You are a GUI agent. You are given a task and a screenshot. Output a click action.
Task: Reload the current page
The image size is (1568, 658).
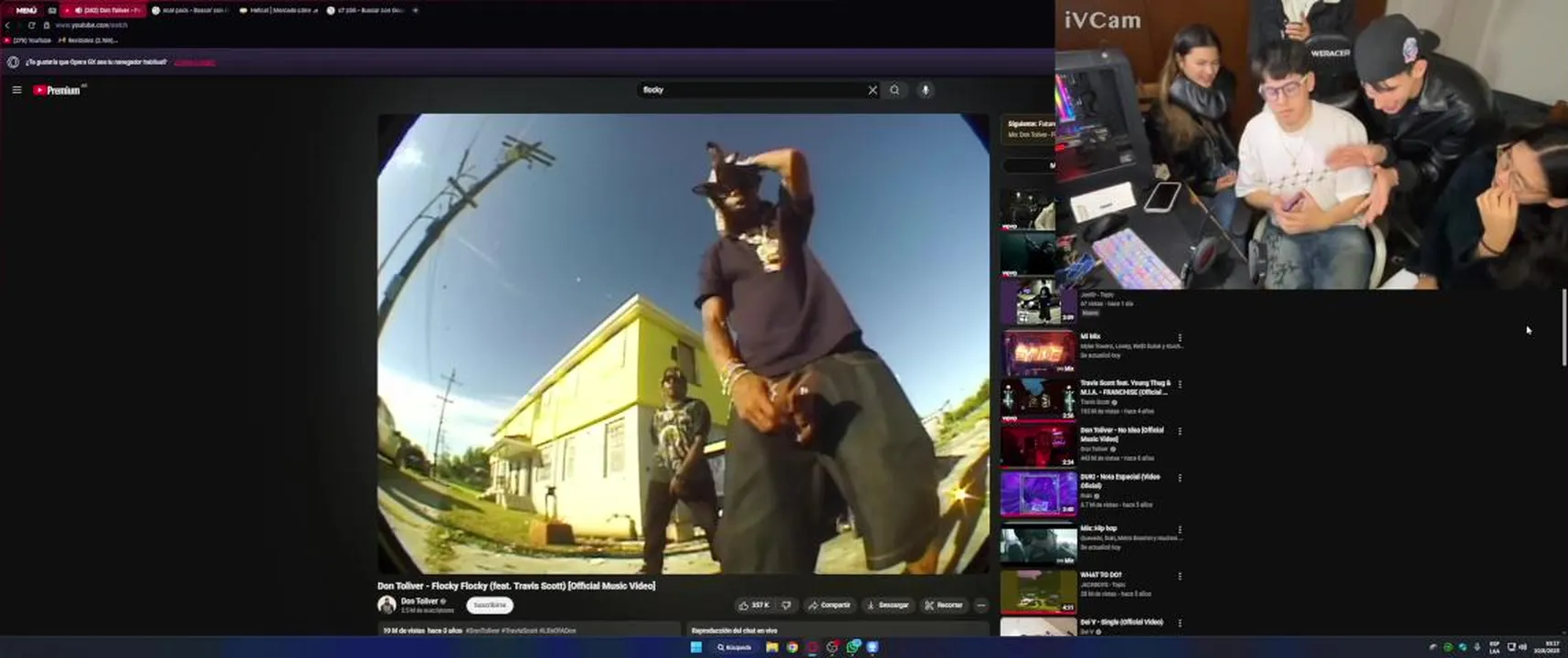click(31, 25)
